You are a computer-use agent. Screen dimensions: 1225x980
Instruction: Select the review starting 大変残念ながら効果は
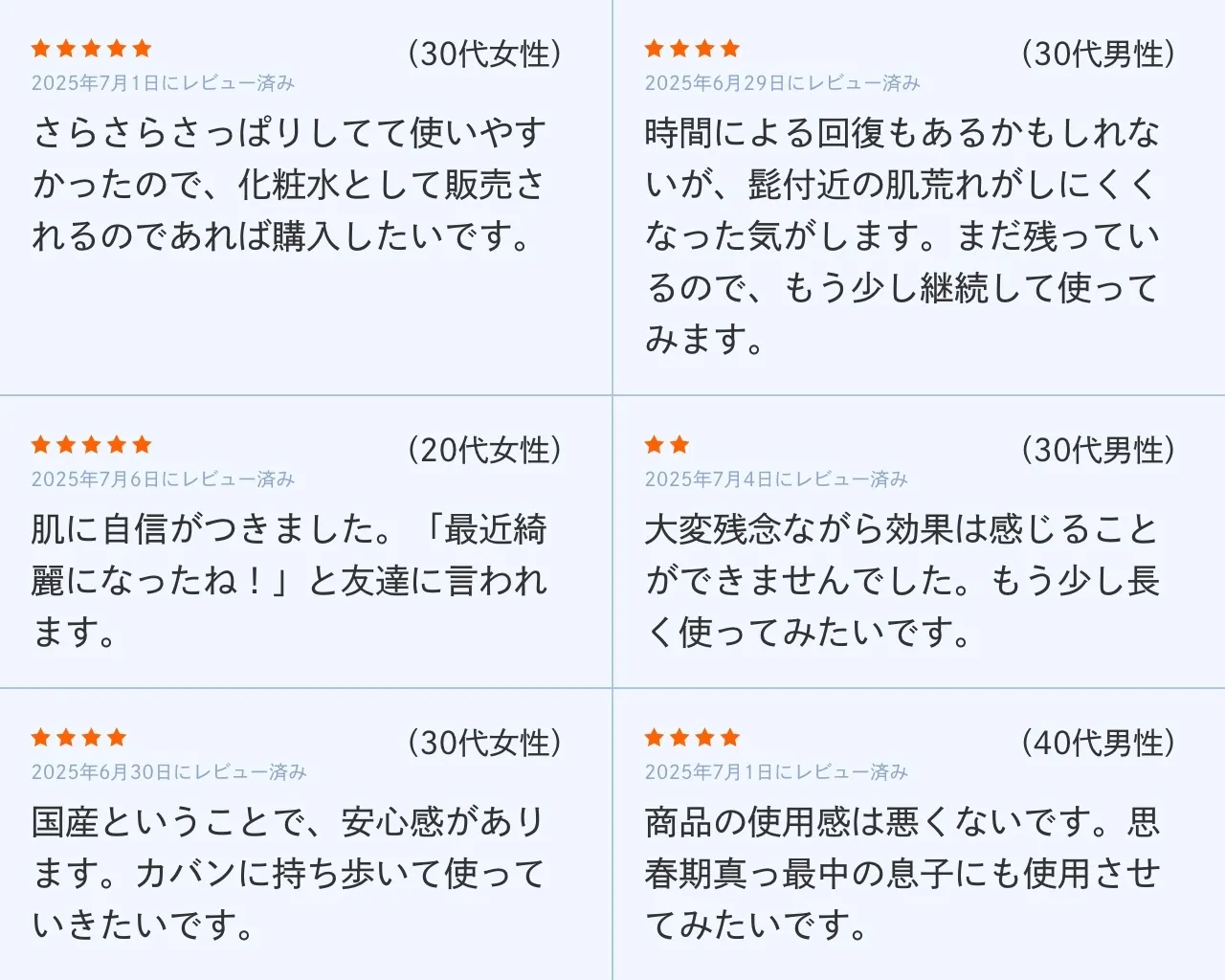pyautogui.click(x=902, y=580)
